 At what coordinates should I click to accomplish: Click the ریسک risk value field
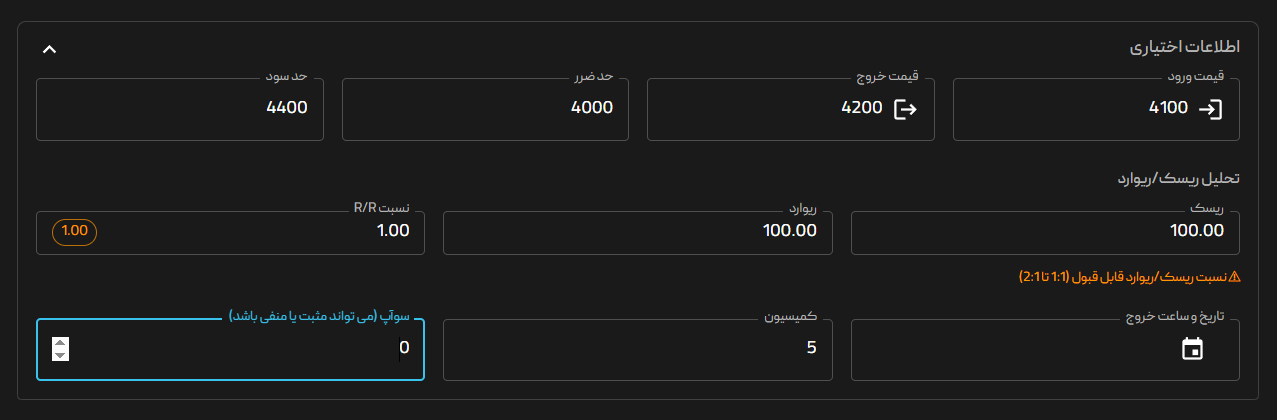click(x=1045, y=231)
